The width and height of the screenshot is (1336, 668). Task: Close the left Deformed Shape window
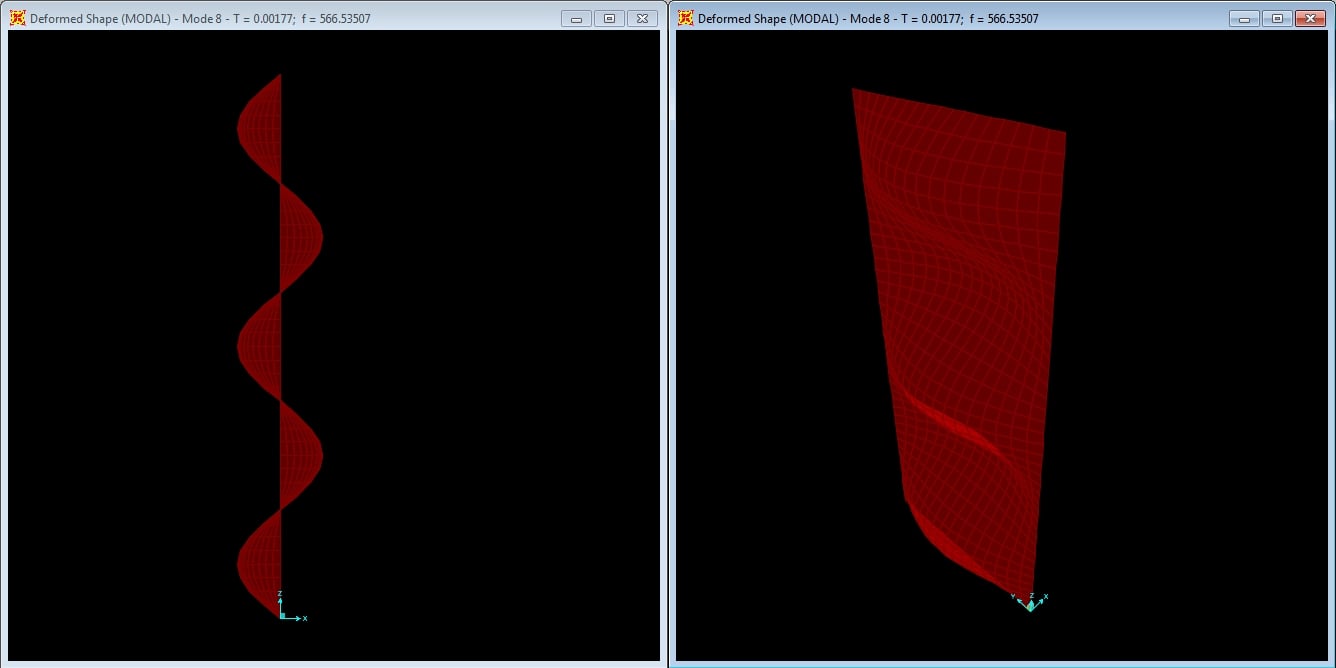click(643, 19)
